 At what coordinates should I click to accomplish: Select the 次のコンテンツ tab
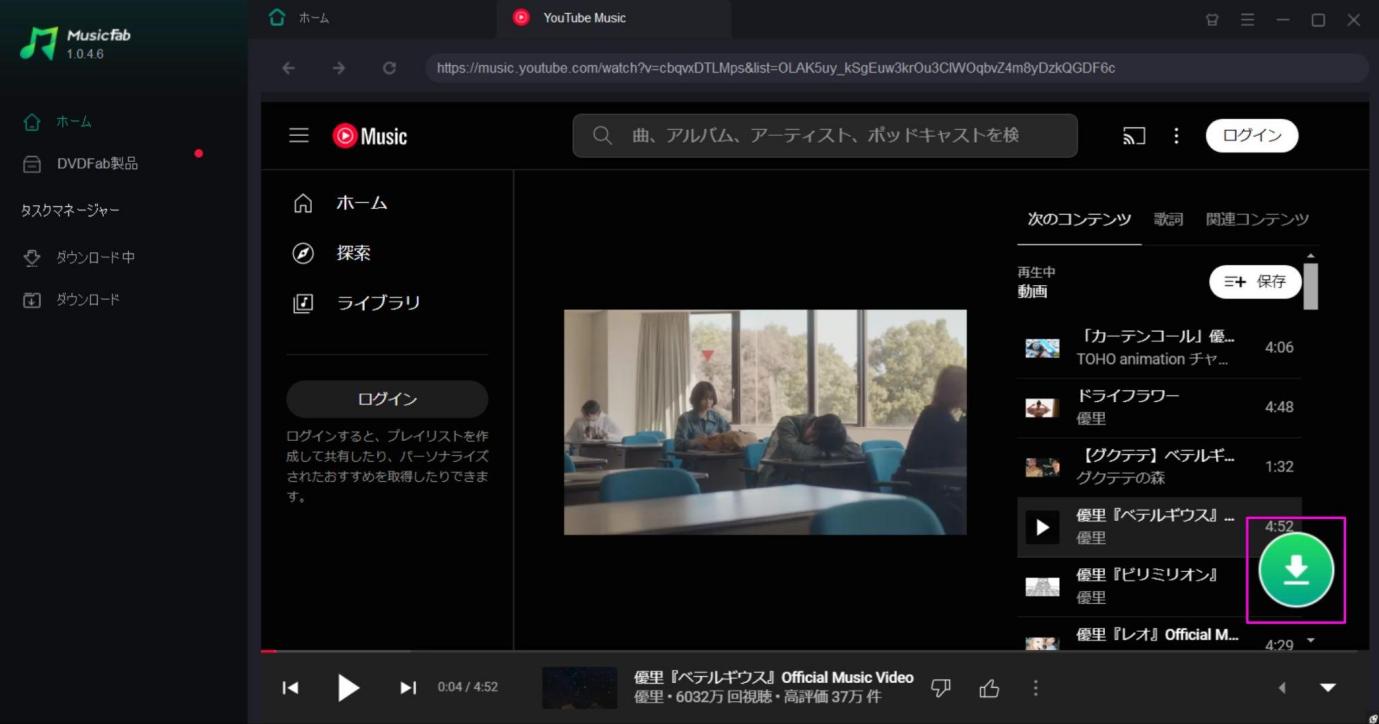pyautogui.click(x=1079, y=219)
